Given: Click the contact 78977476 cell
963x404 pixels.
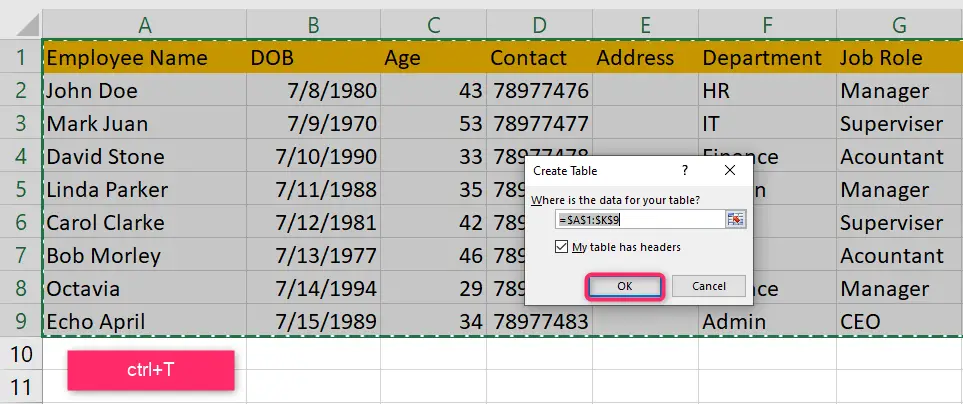Looking at the screenshot, I should coord(539,90).
